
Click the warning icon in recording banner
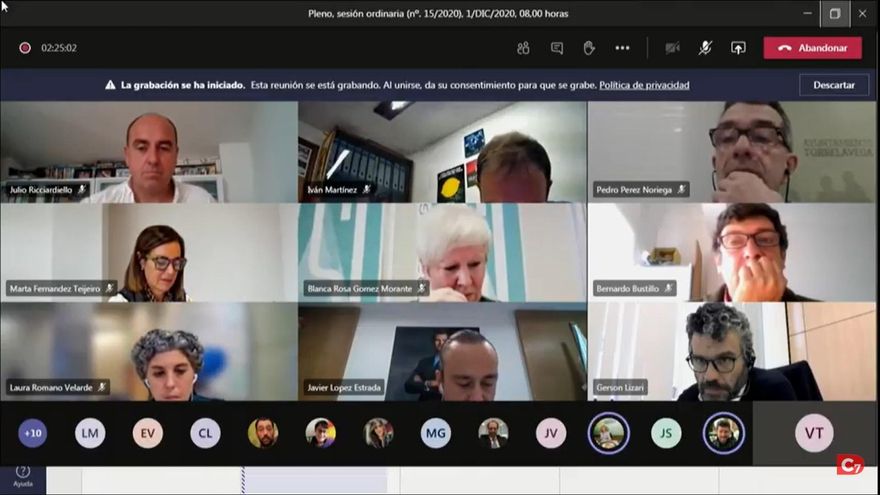(x=110, y=86)
